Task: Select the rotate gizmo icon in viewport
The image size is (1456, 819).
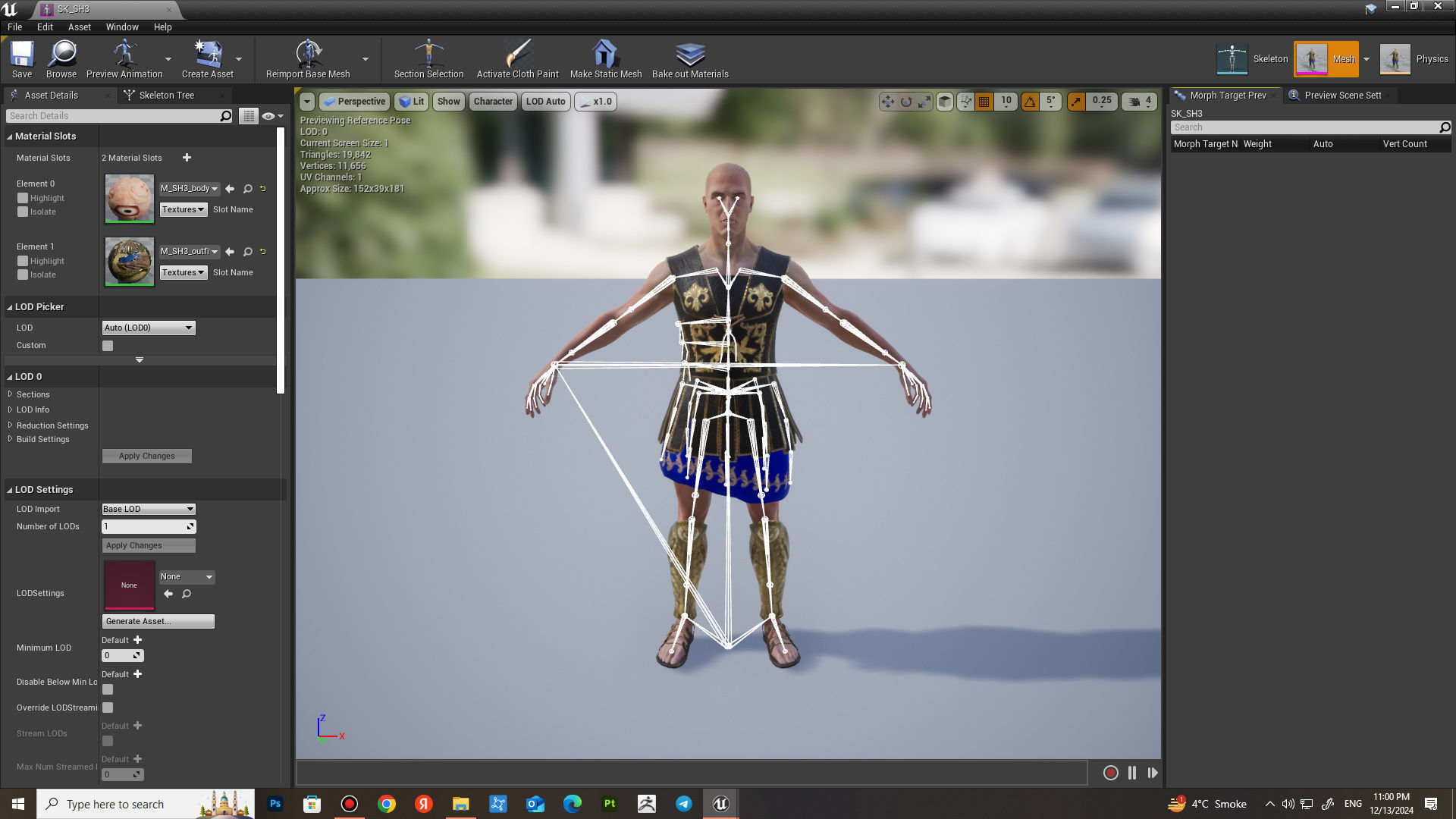Action: tap(905, 102)
